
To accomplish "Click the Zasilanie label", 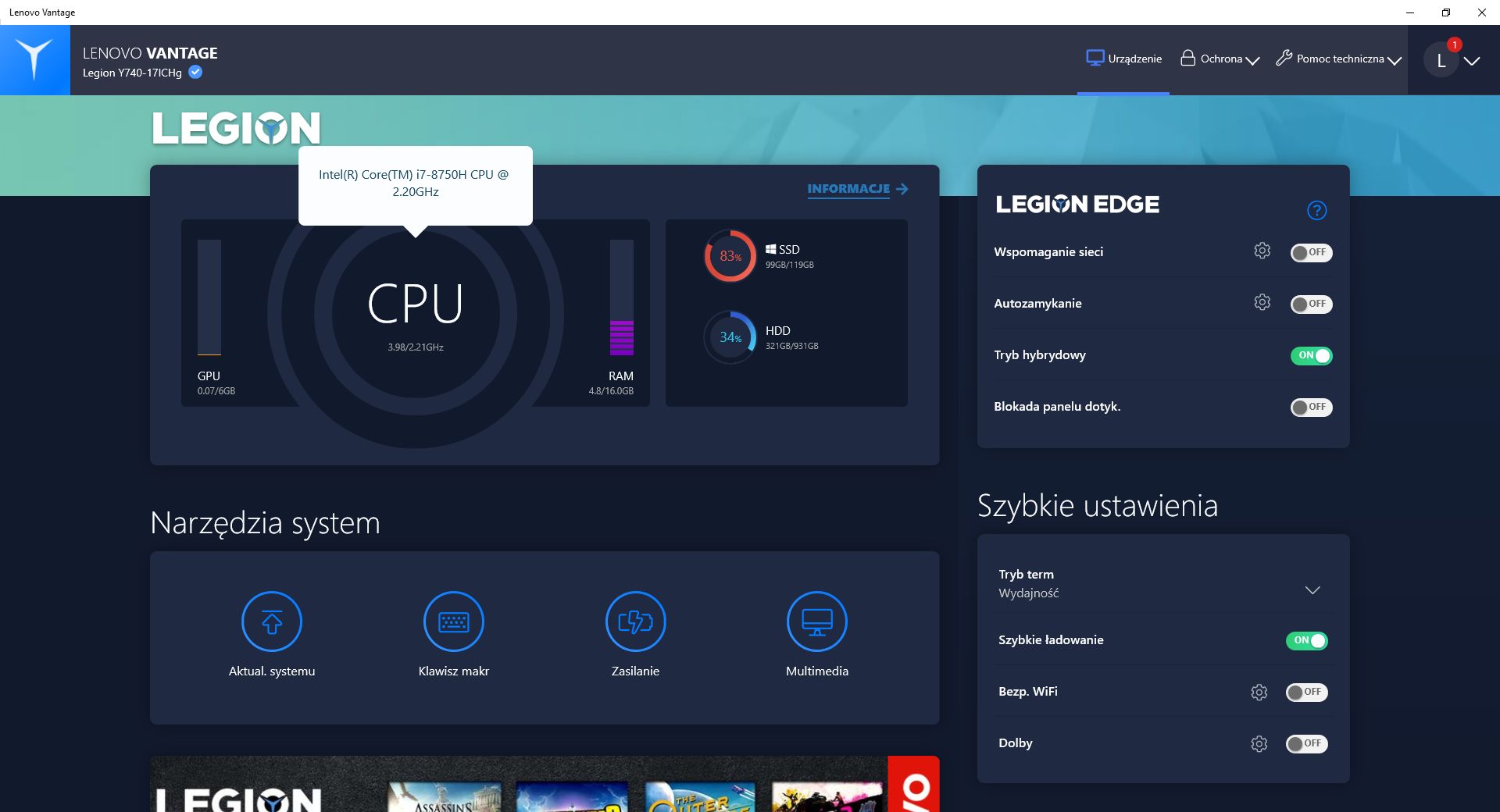I will (x=635, y=671).
